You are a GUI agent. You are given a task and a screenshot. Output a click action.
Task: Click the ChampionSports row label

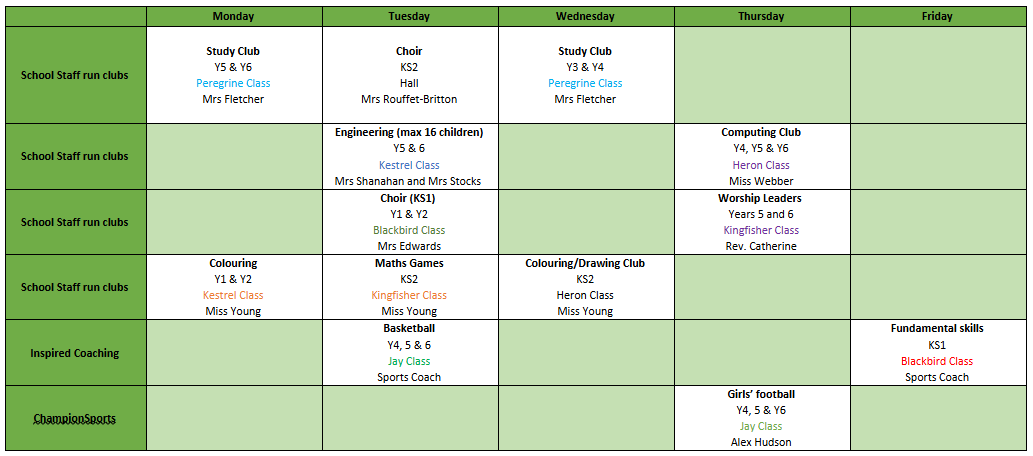click(75, 419)
